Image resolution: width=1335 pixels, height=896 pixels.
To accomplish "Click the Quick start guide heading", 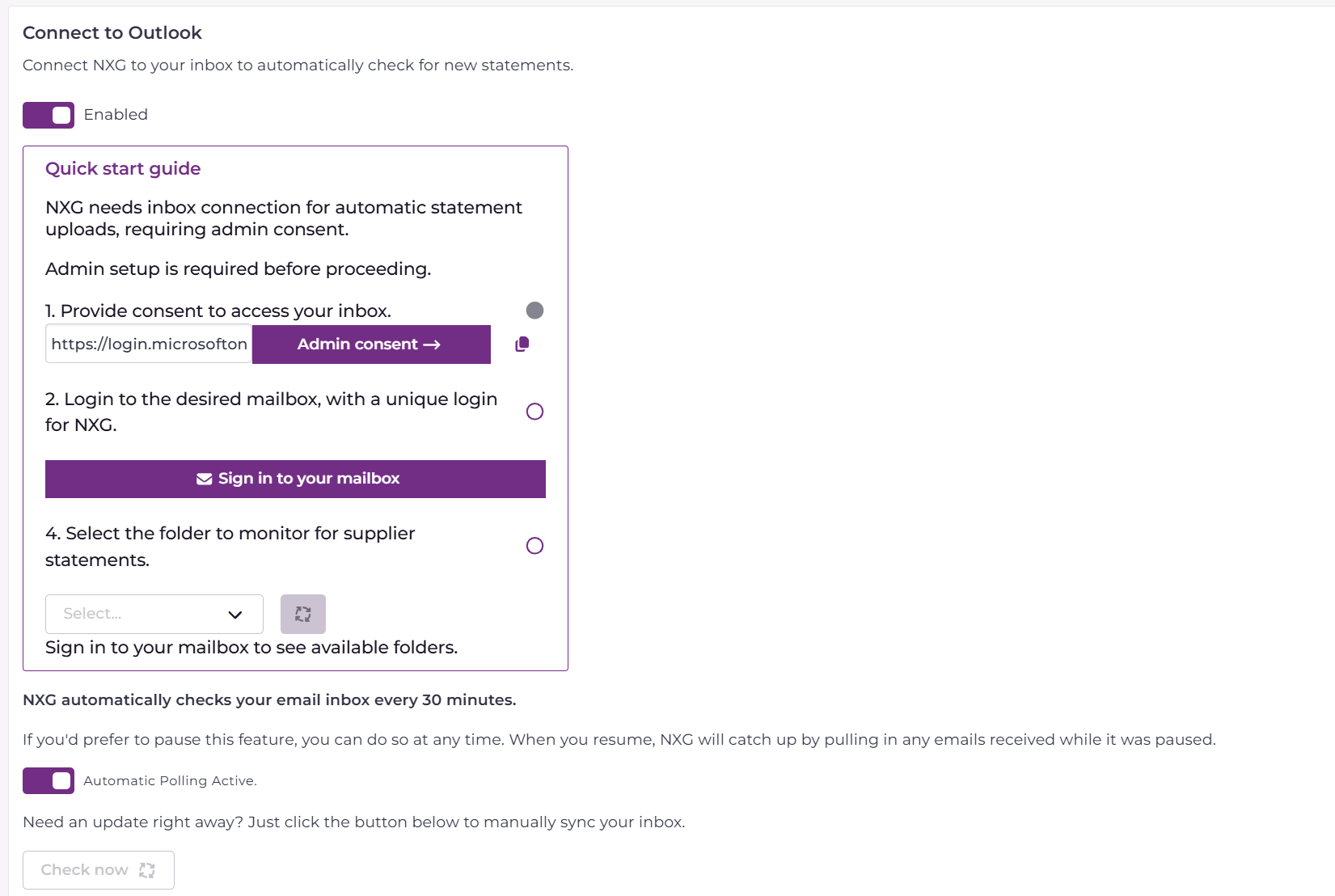I will (x=123, y=169).
